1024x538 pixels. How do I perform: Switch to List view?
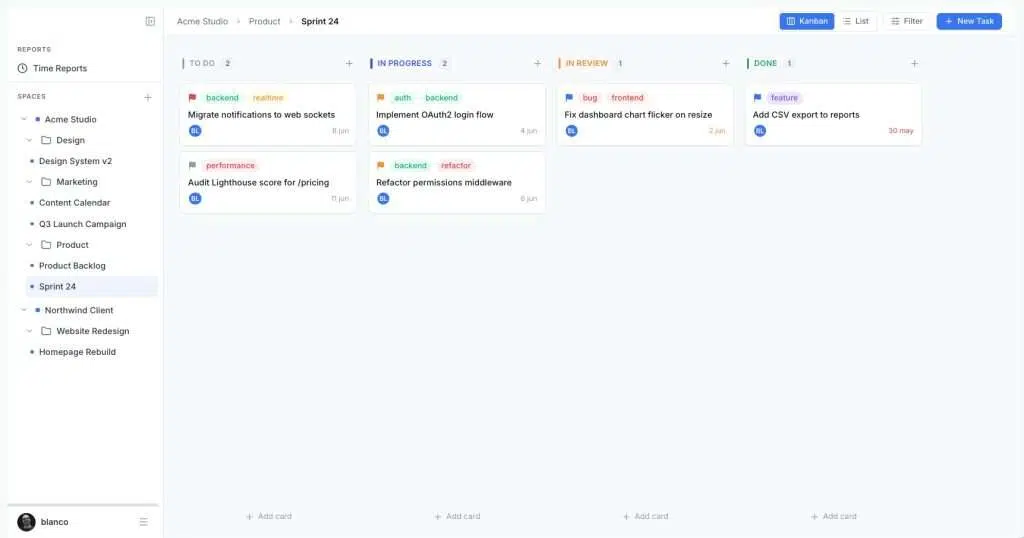(856, 22)
